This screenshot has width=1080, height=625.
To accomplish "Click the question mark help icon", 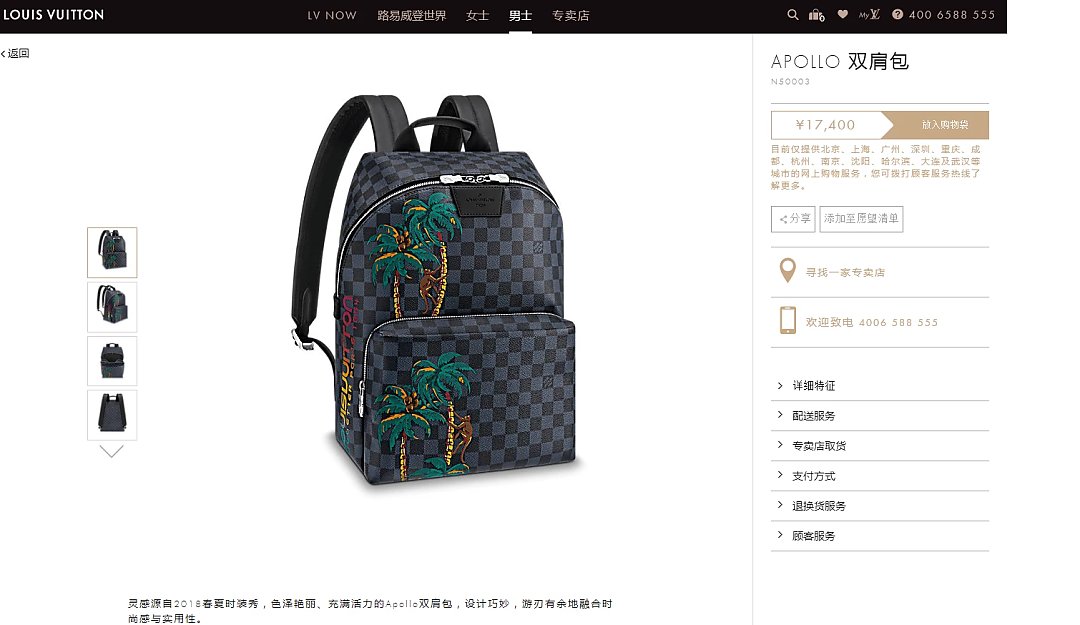I will click(x=897, y=14).
